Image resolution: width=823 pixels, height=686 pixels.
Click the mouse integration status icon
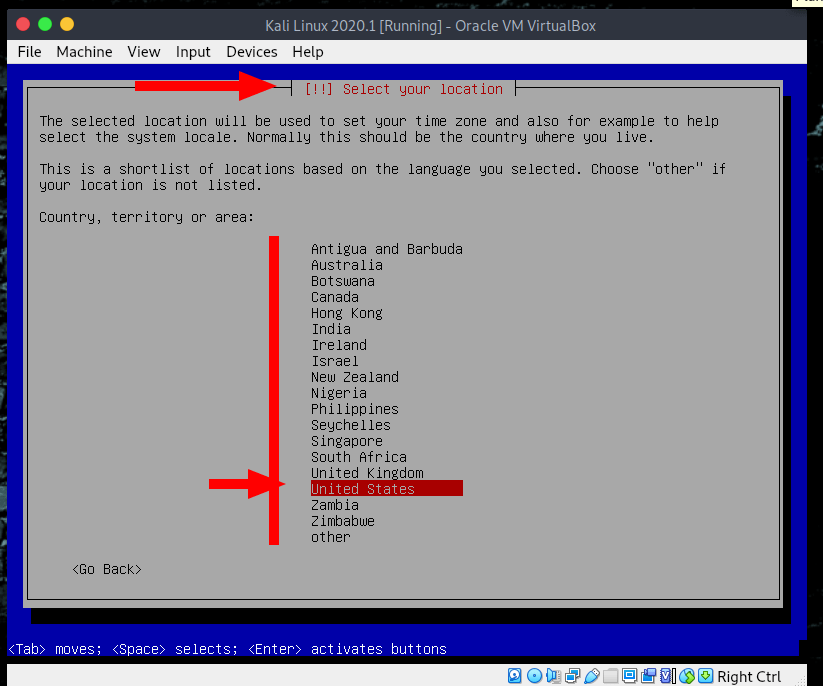tap(687, 676)
